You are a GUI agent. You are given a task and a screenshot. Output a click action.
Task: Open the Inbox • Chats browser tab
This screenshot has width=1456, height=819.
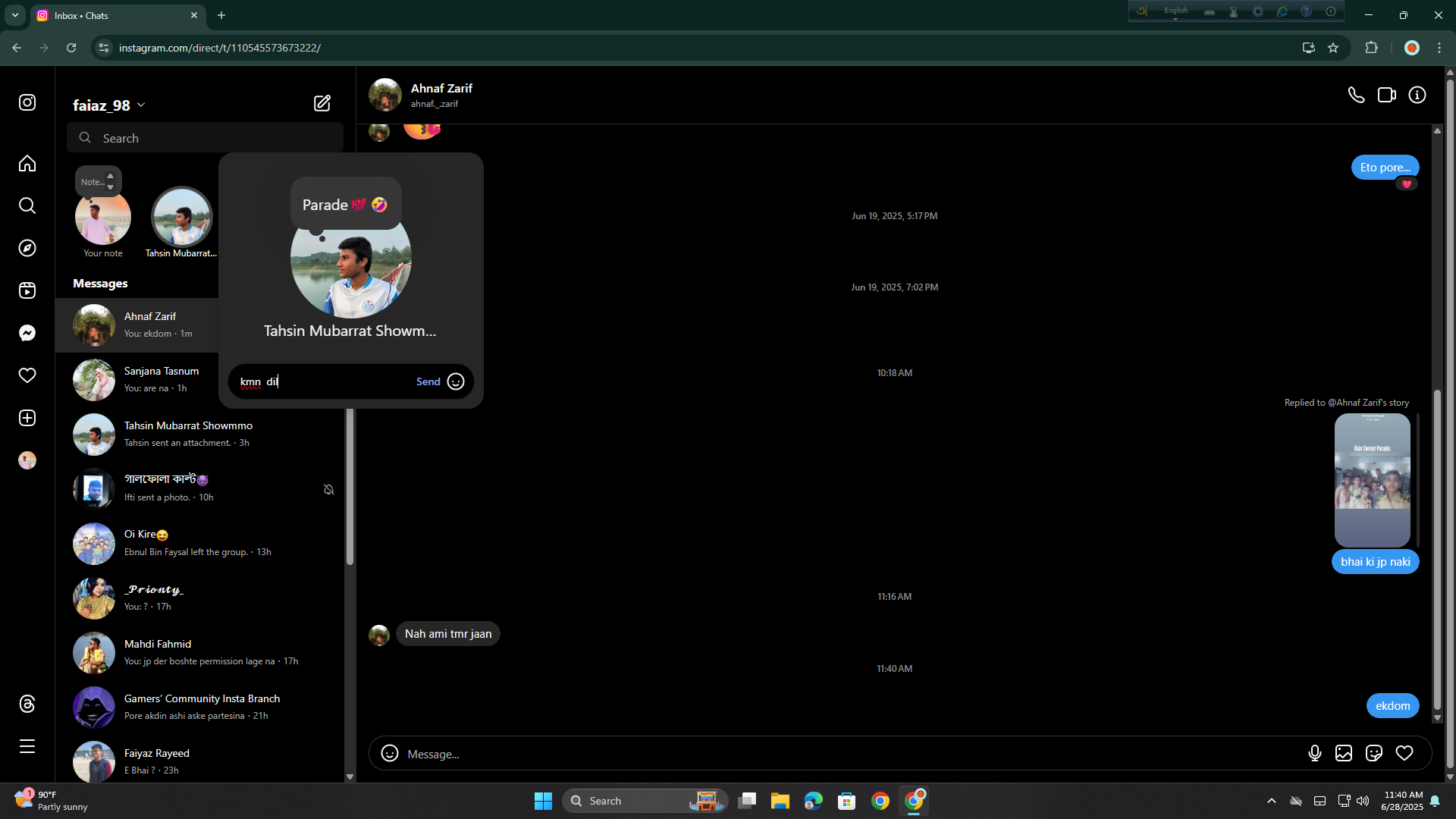[x=118, y=15]
